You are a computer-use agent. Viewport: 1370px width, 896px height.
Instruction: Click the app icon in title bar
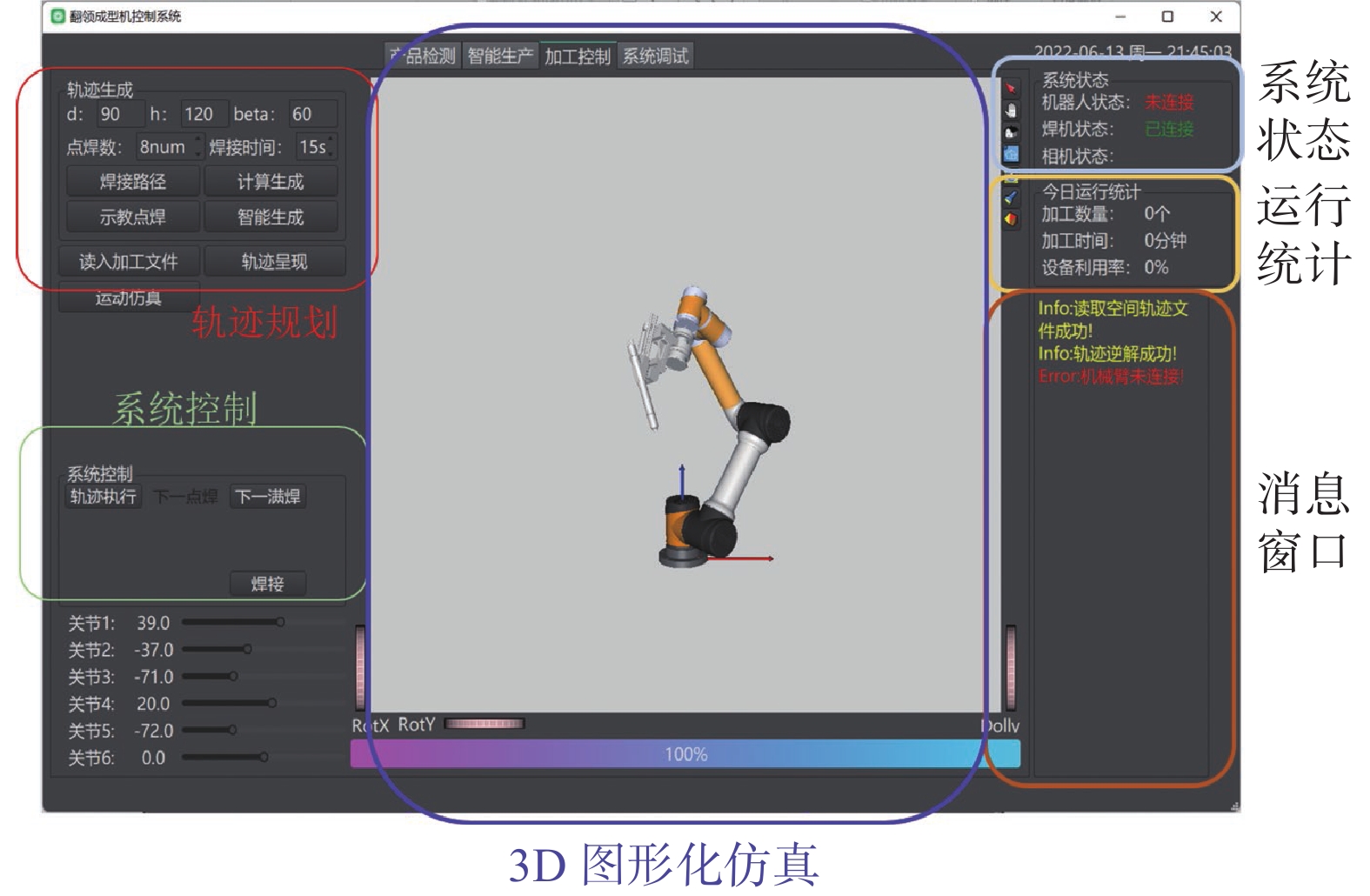click(58, 17)
